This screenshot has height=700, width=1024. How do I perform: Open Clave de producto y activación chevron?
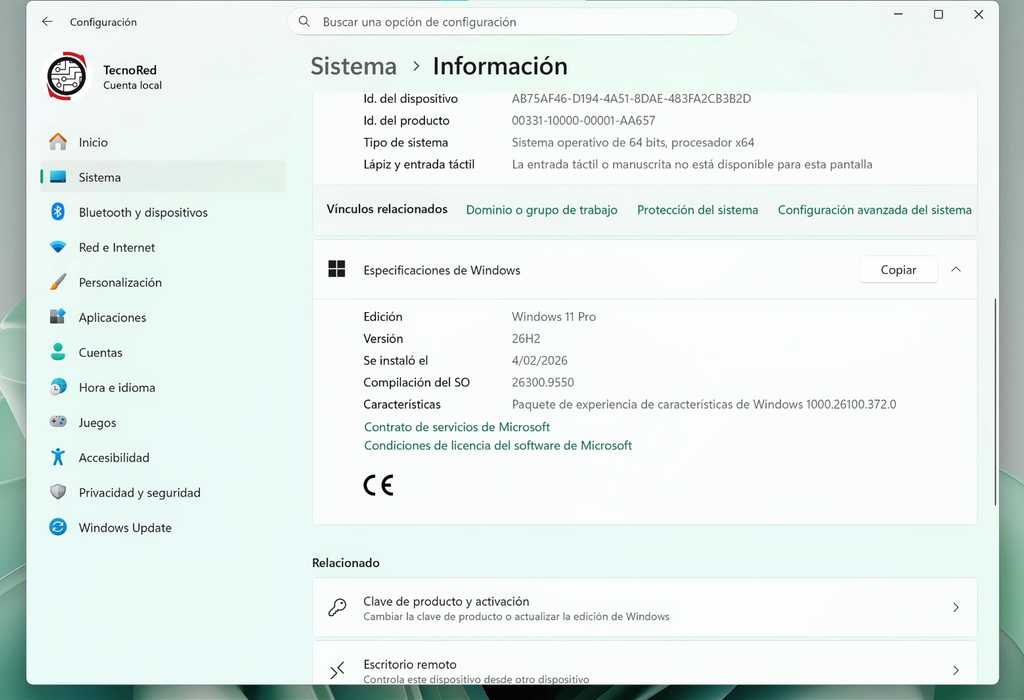click(x=956, y=607)
